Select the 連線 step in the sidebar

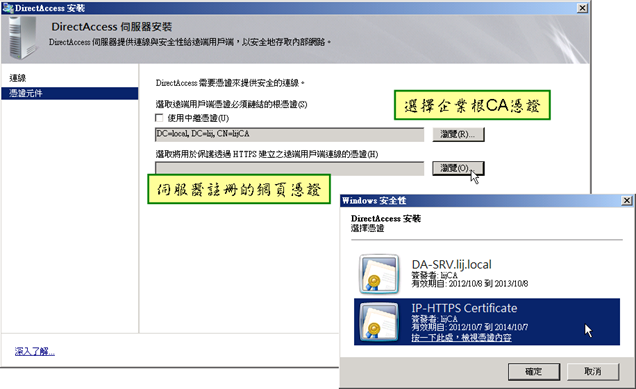(x=18, y=78)
